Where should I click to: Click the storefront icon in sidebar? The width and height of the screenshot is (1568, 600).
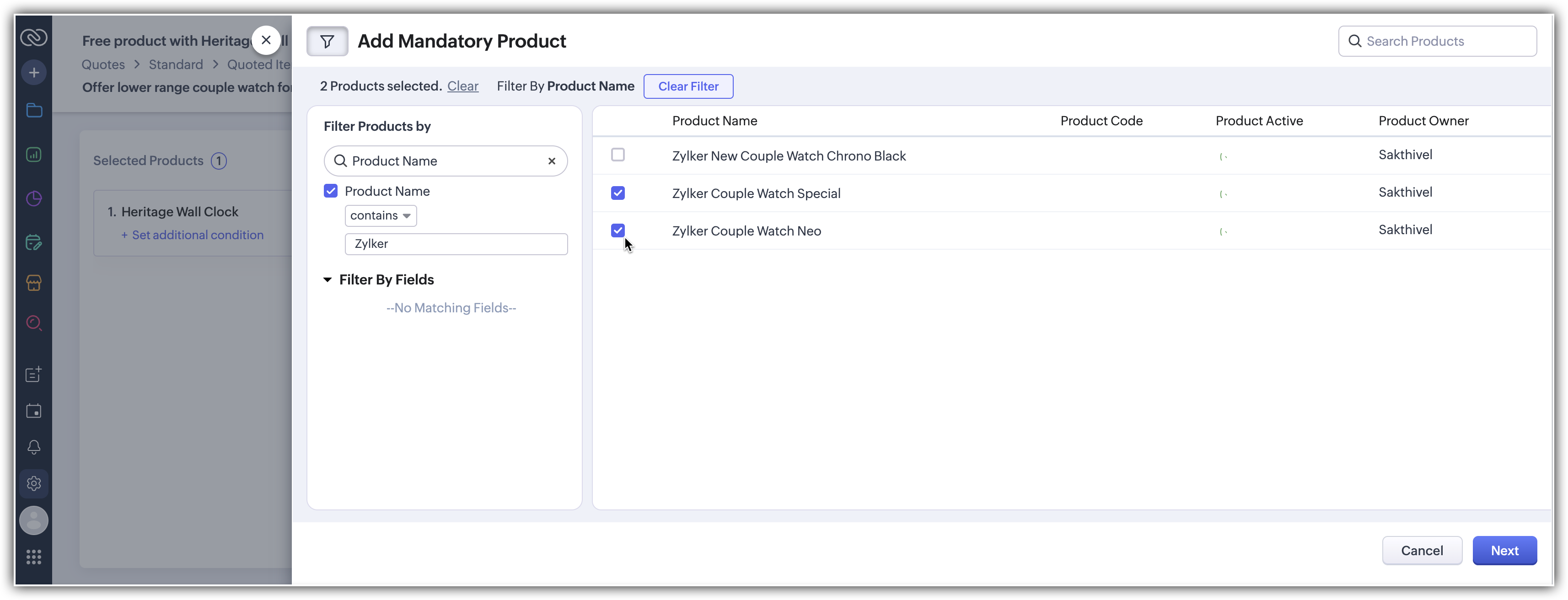[x=34, y=283]
